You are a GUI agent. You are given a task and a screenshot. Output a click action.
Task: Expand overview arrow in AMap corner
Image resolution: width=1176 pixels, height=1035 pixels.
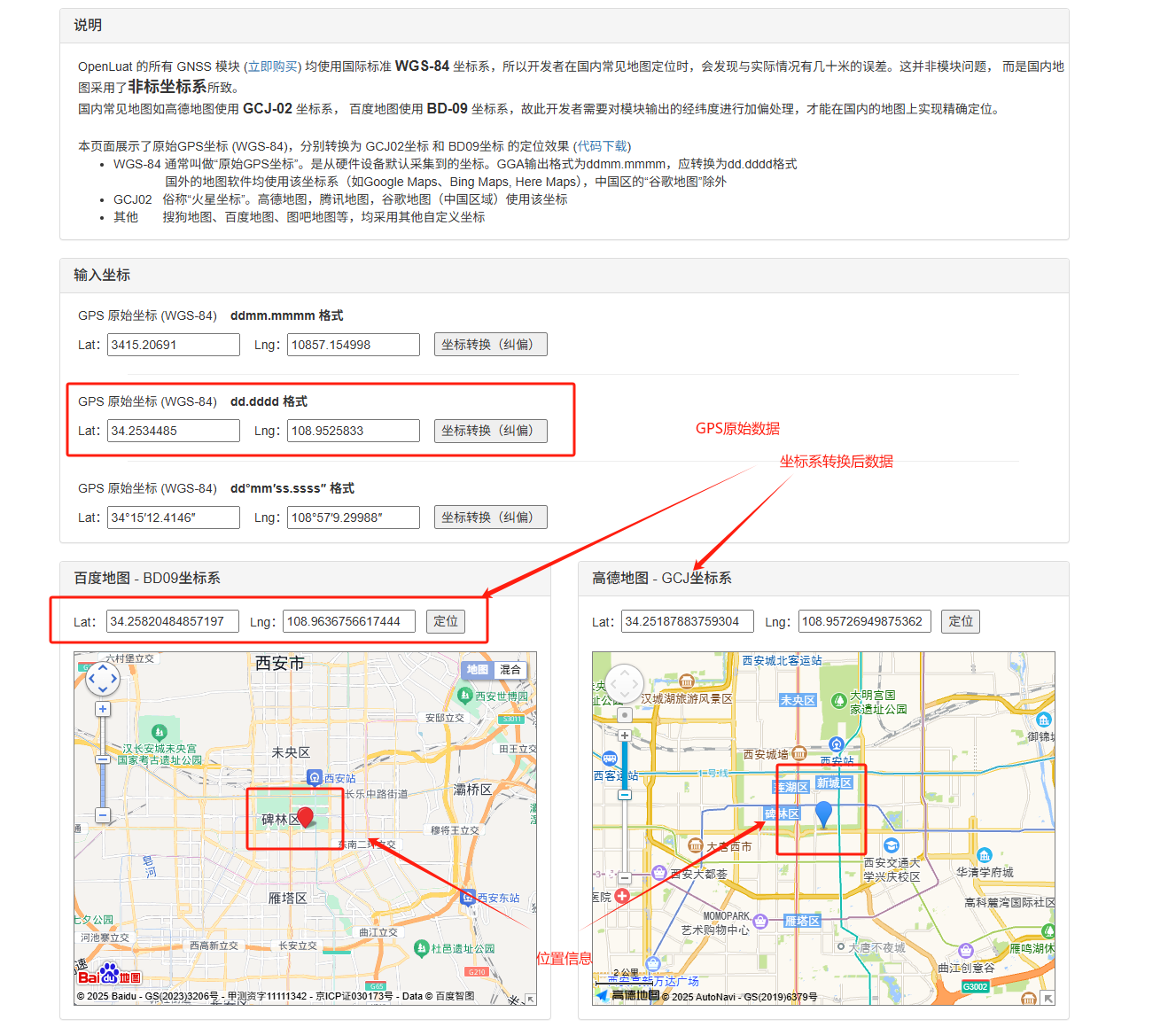[x=1048, y=999]
